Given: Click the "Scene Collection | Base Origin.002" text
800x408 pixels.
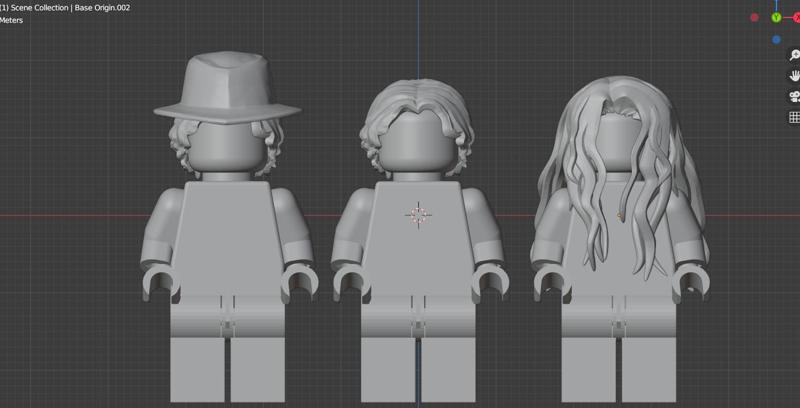Looking at the screenshot, I should [70, 8].
